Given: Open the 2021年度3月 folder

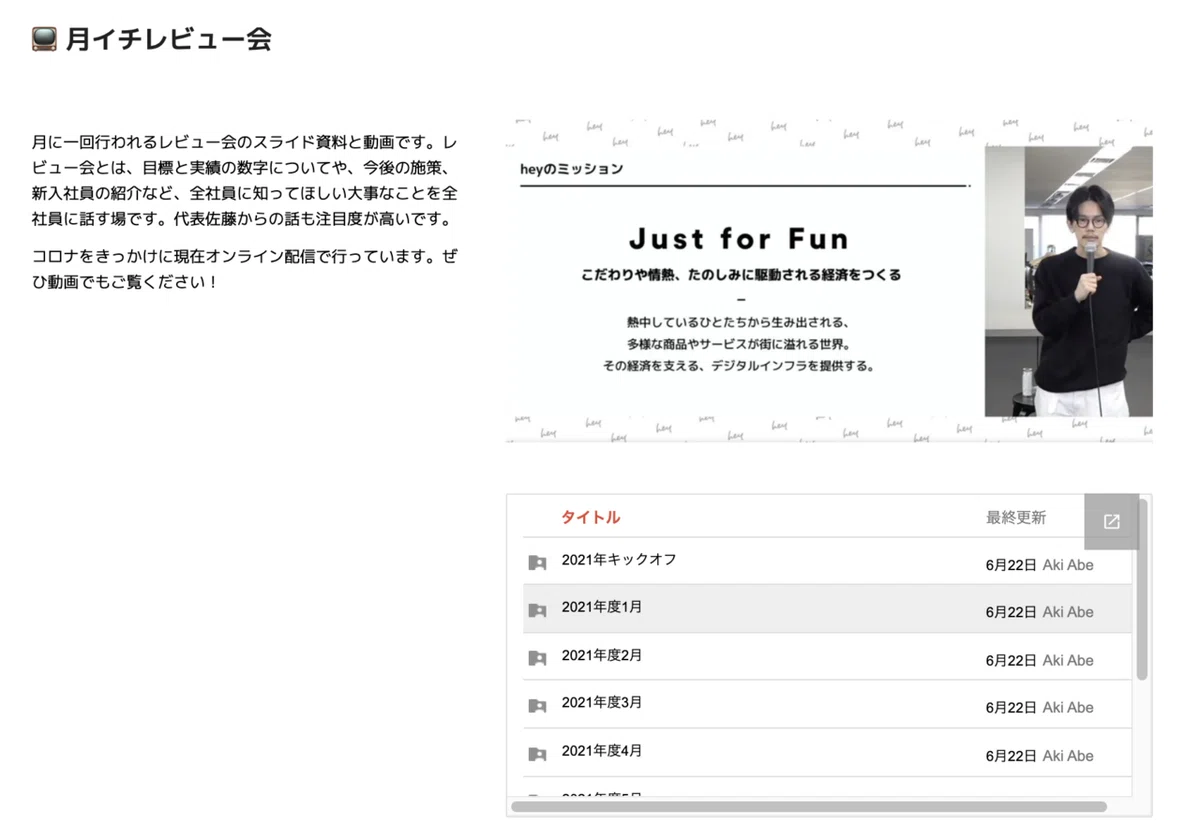Looking at the screenshot, I should click(x=602, y=703).
